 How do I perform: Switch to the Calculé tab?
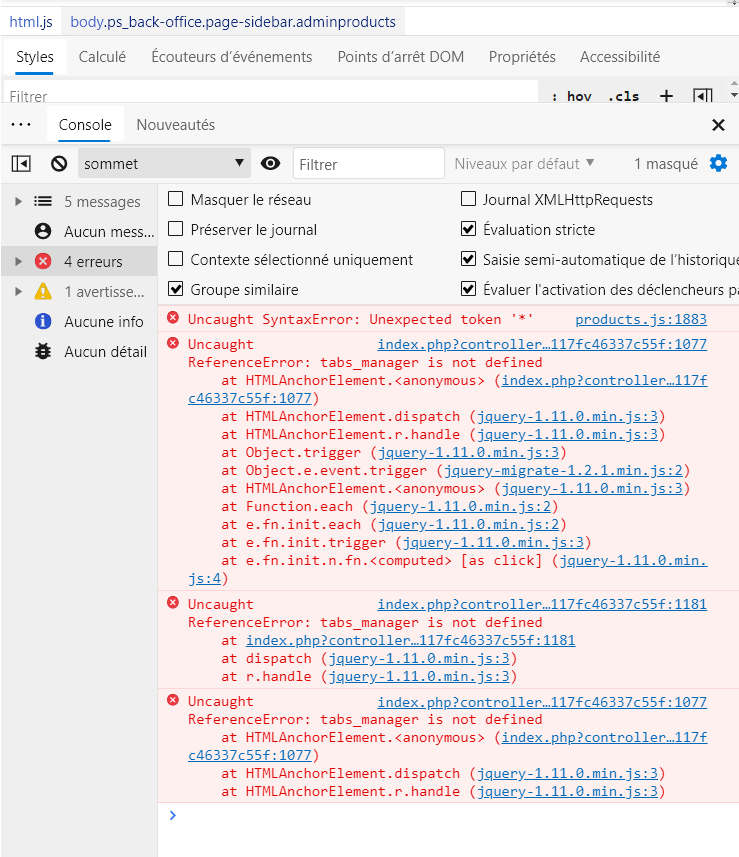click(102, 57)
